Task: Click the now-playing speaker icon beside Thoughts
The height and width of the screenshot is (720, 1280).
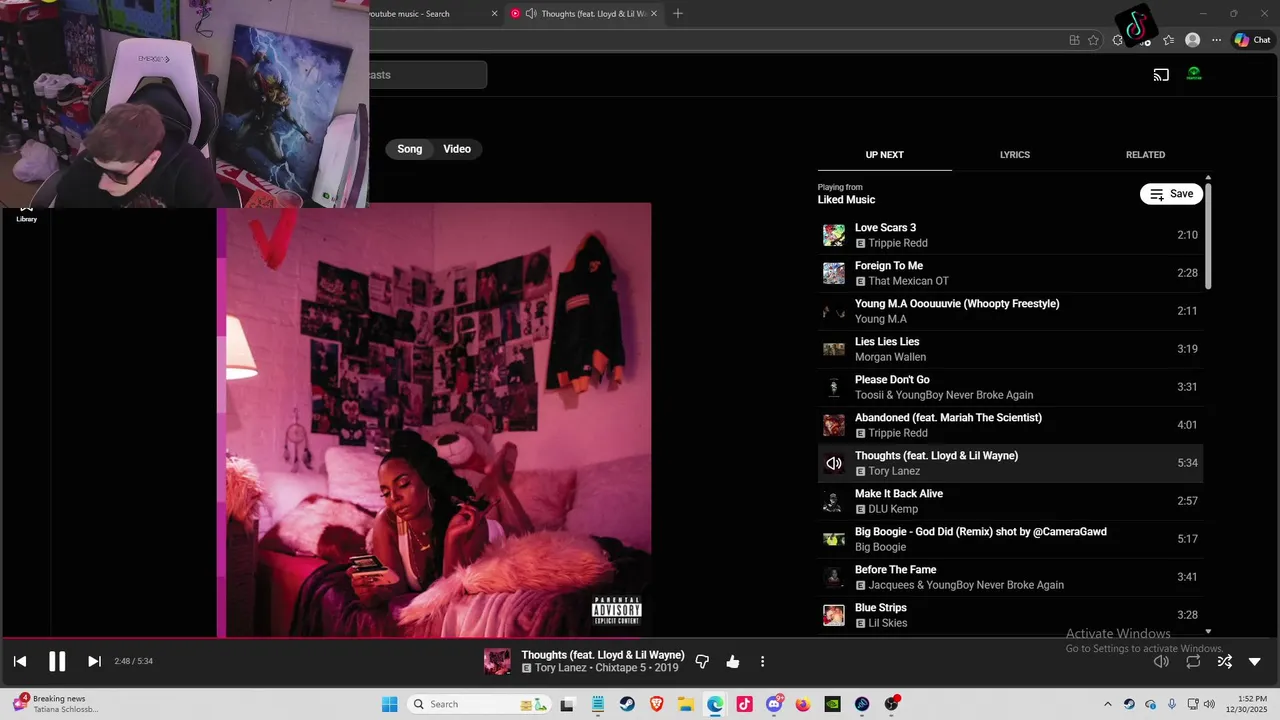Action: point(833,463)
